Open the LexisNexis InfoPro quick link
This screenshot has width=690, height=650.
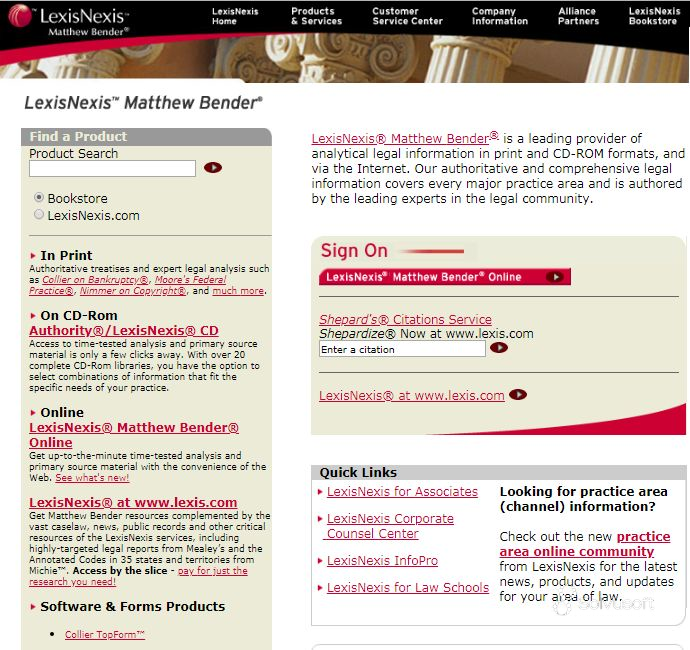coord(382,560)
